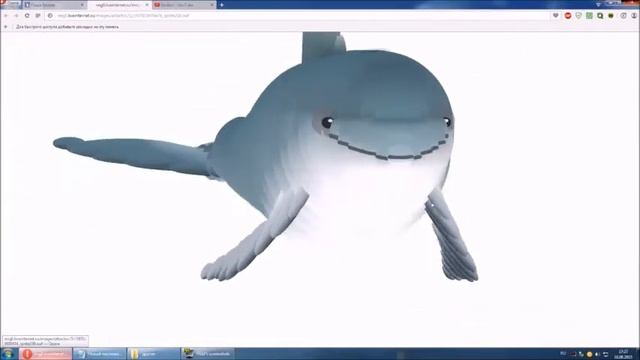
Task: Open the second taskbar window button
Action: click(x=100, y=354)
